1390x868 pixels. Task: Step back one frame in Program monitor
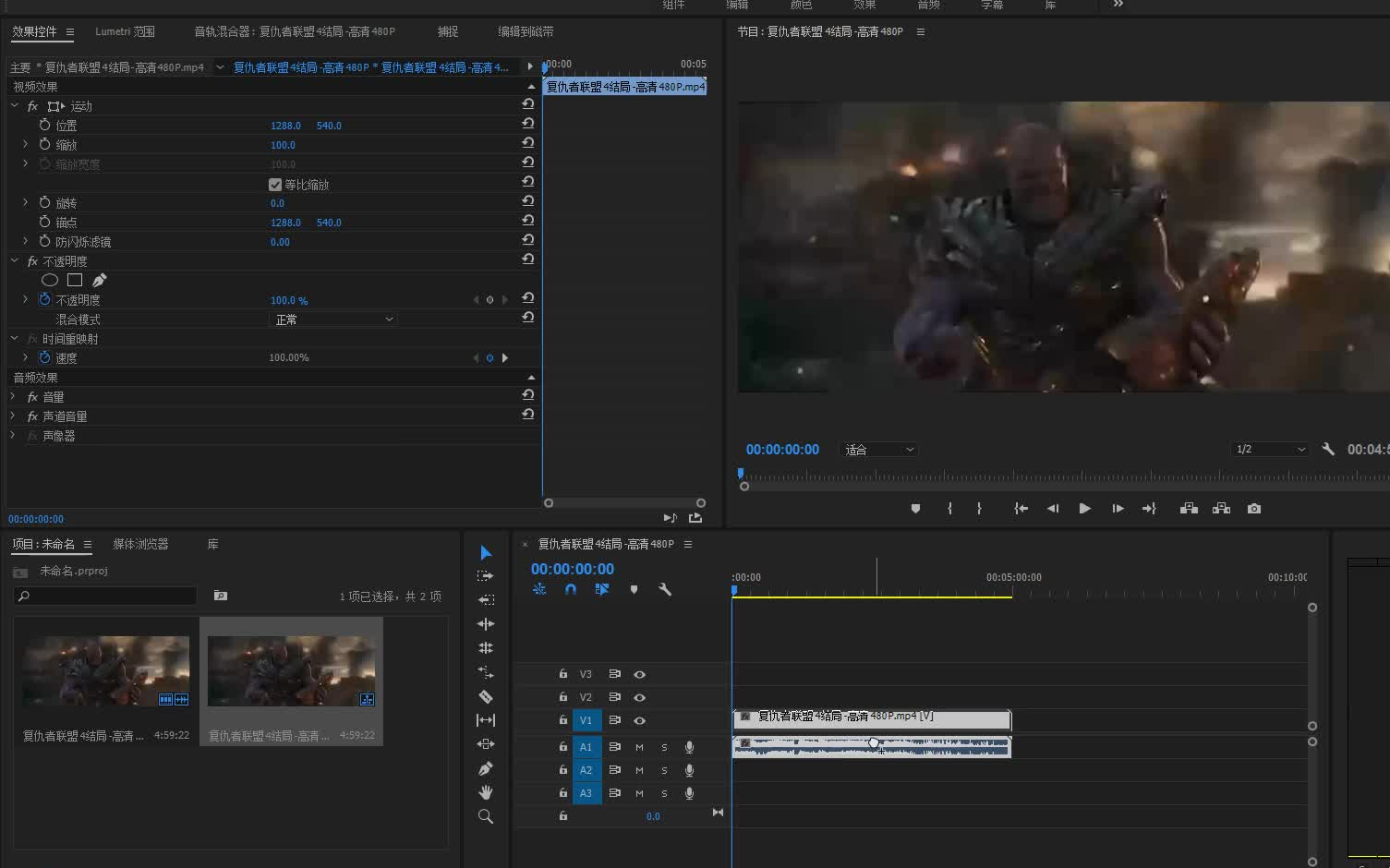pyautogui.click(x=1053, y=509)
